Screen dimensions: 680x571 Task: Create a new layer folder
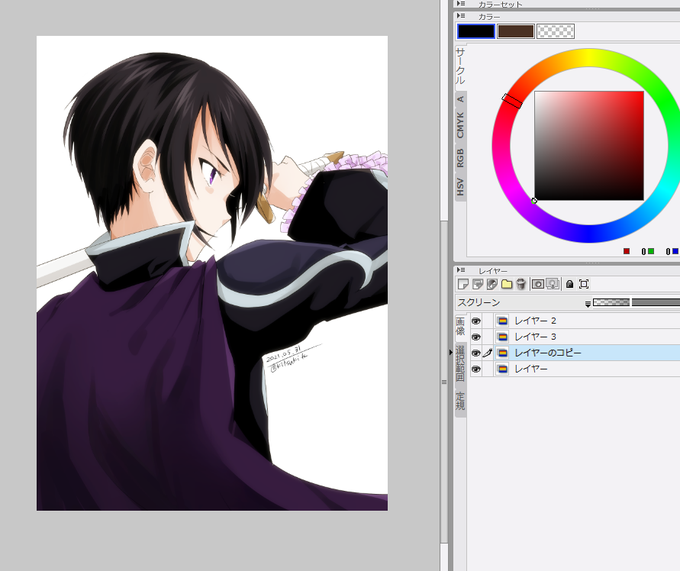coord(507,284)
